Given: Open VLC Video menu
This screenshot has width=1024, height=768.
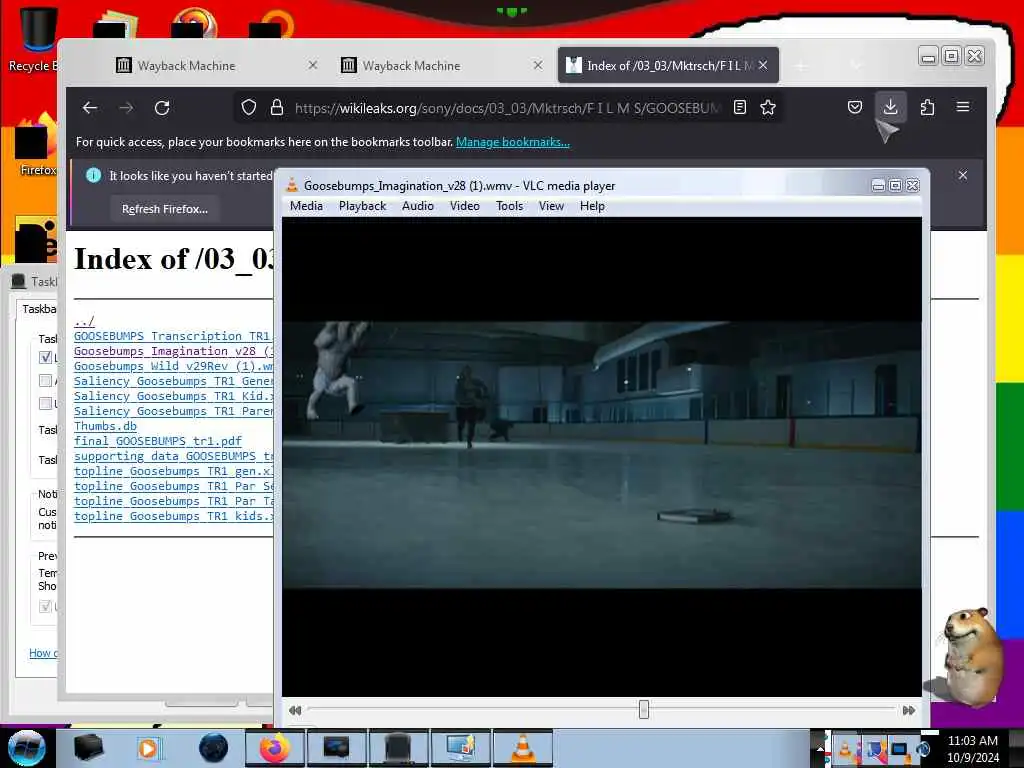Looking at the screenshot, I should point(465,206).
